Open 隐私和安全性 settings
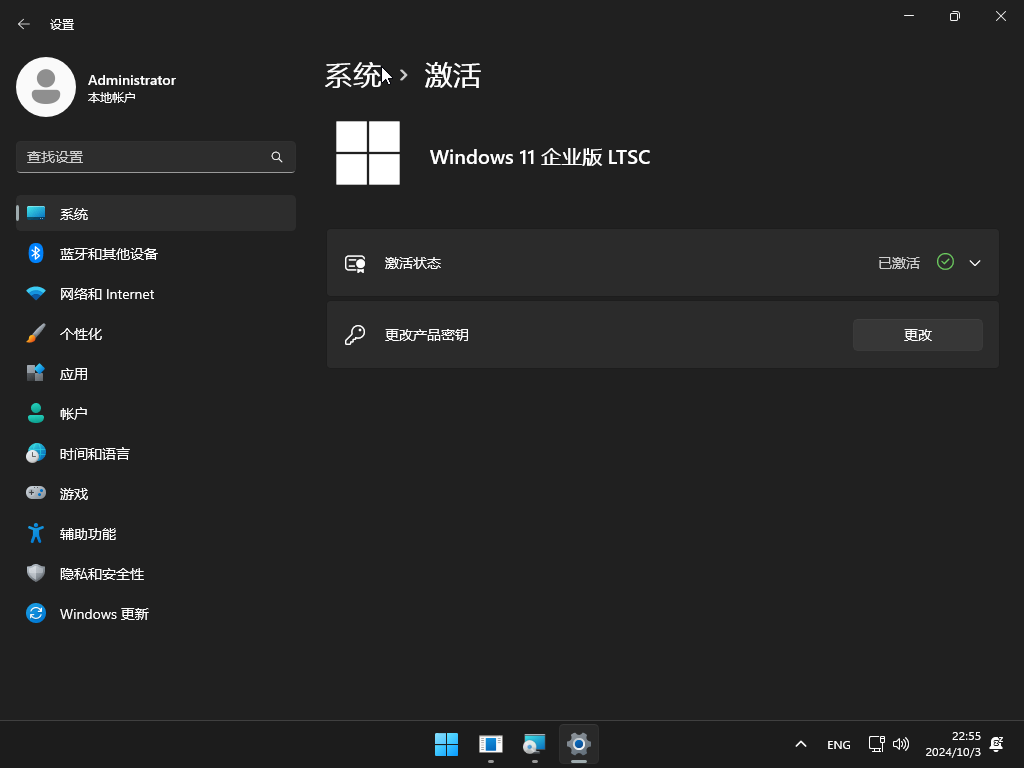Image resolution: width=1024 pixels, height=768 pixels. coord(155,573)
